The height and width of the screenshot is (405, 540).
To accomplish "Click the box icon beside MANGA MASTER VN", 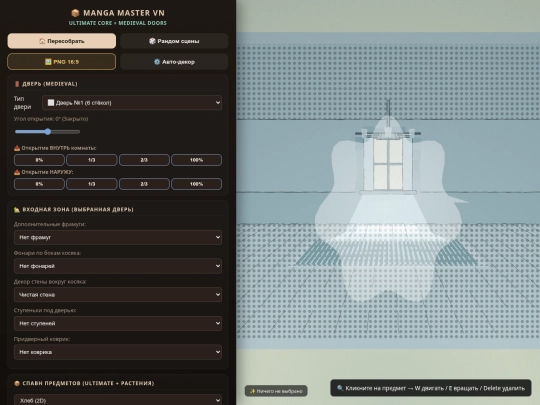I will tap(75, 13).
